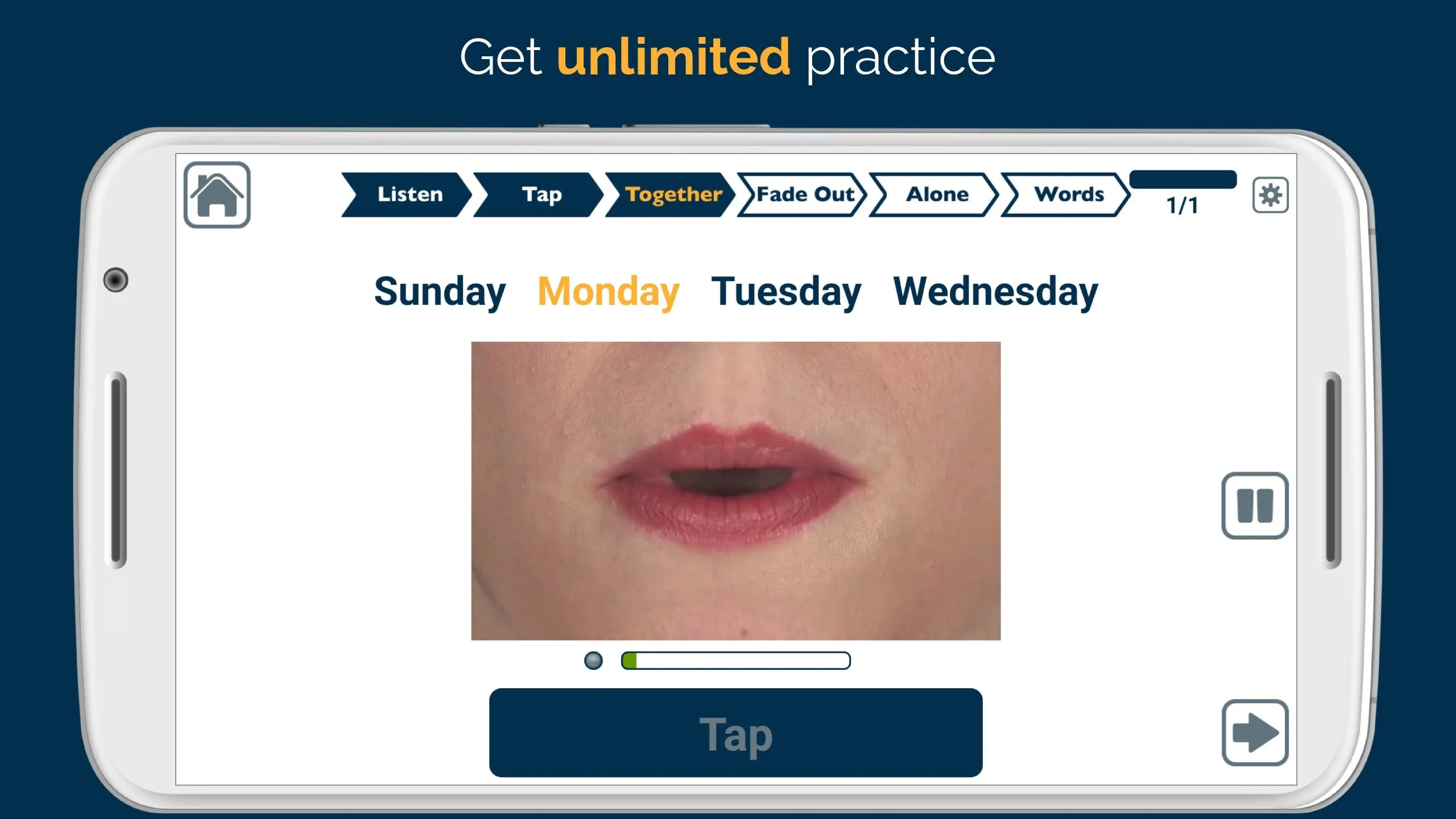Click the lip movement video thumbnail
The height and width of the screenshot is (819, 1456).
pyautogui.click(x=735, y=491)
